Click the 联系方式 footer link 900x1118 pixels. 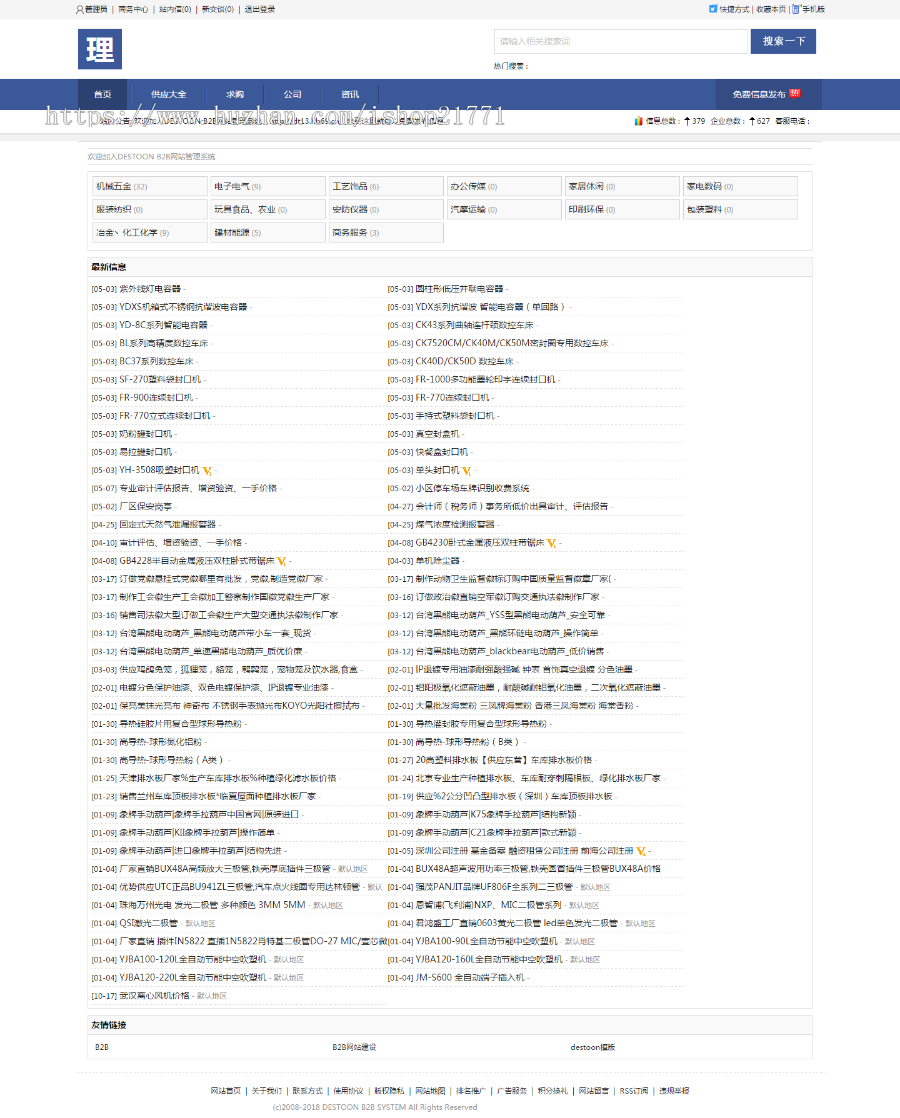point(307,1091)
